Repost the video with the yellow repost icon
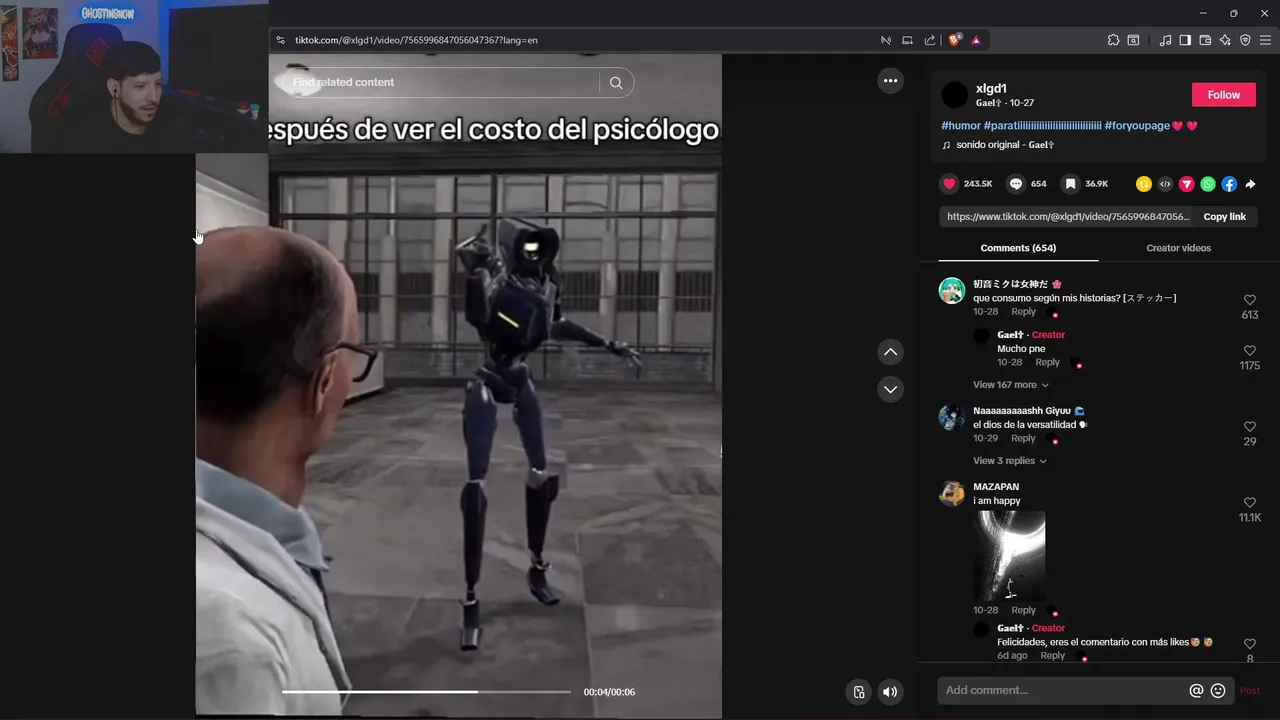The width and height of the screenshot is (1280, 720). pyautogui.click(x=1144, y=184)
